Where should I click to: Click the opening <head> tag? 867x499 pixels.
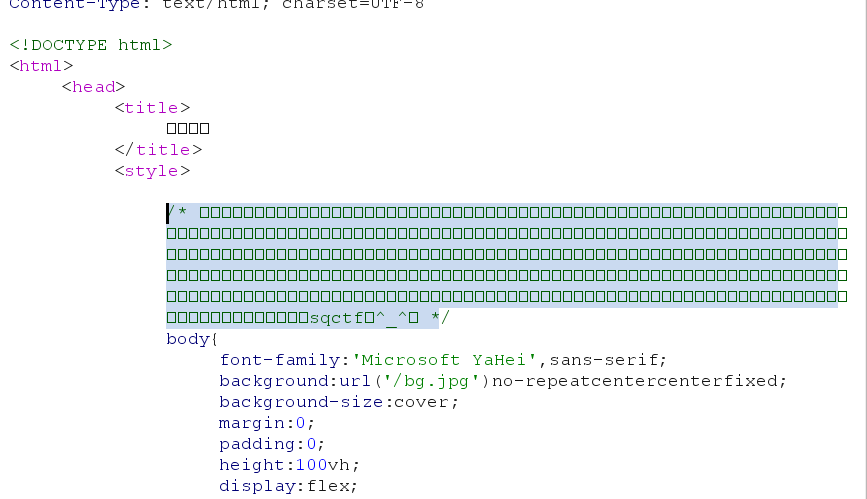tap(93, 87)
